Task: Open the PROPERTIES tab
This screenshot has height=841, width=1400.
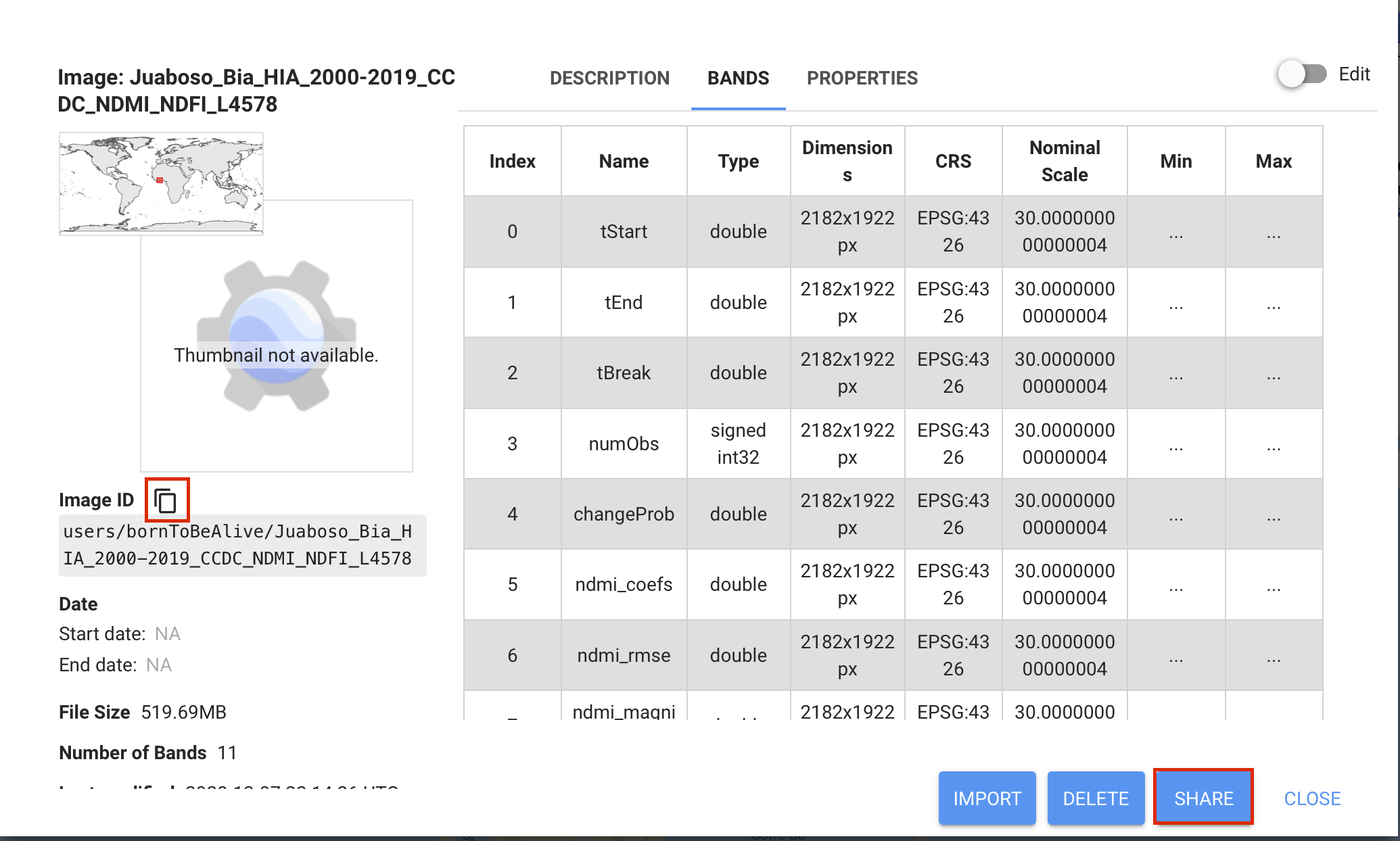Action: [862, 78]
